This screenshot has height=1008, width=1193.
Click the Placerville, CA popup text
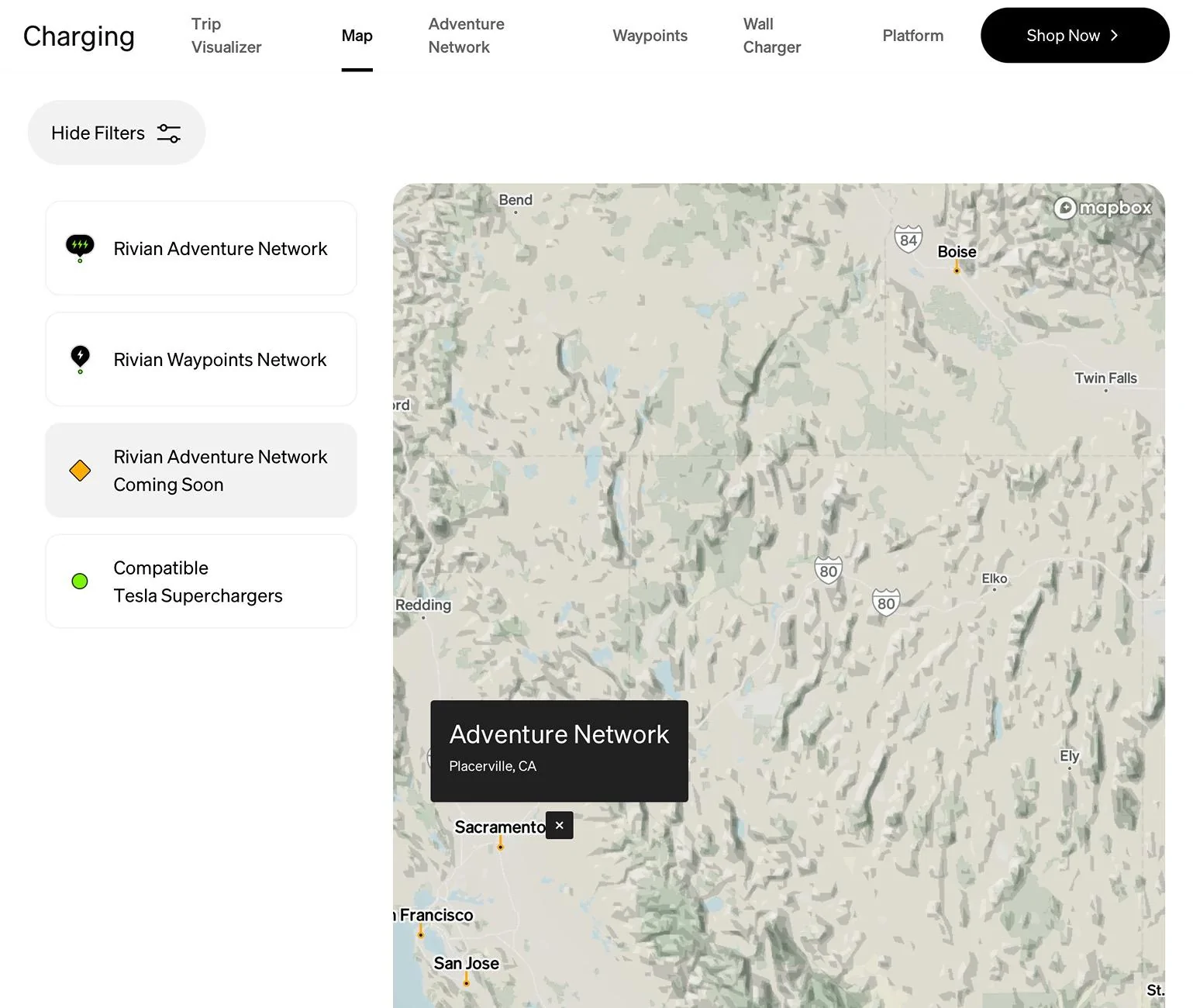click(492, 766)
